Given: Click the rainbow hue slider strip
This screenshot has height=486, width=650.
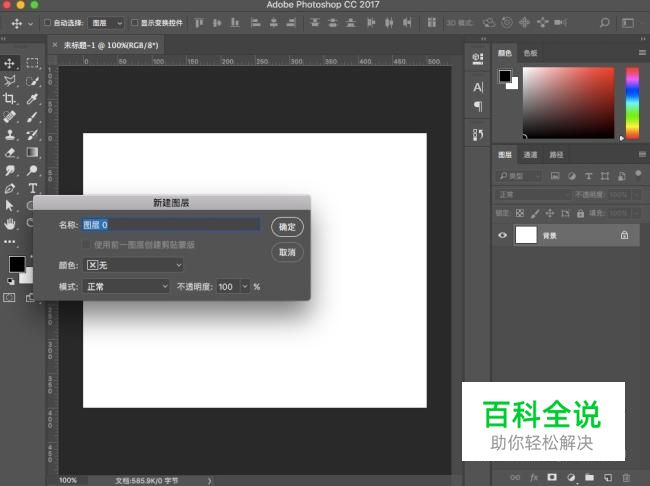Looking at the screenshot, I should coord(632,103).
